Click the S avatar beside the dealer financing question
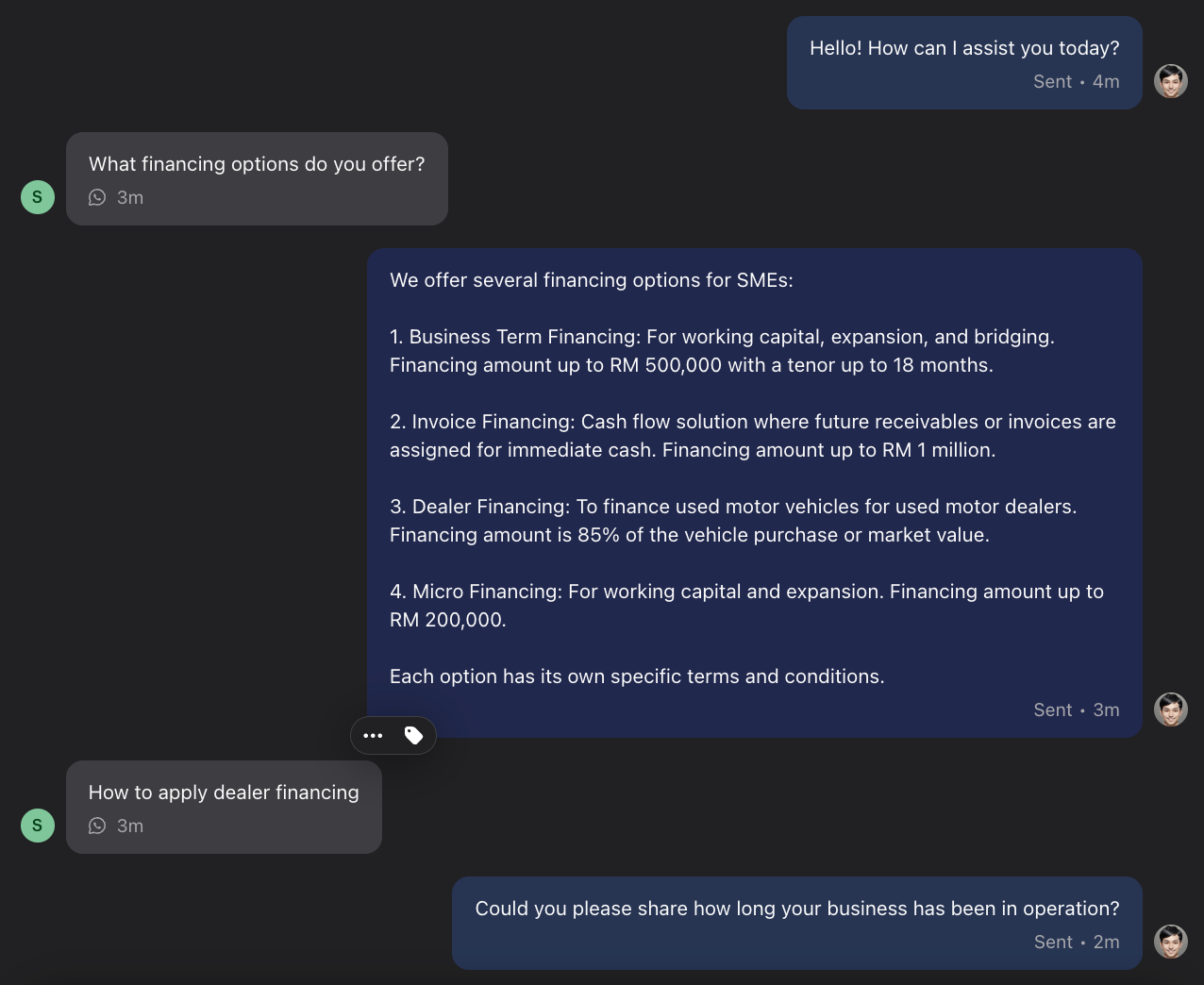The height and width of the screenshot is (985, 1204). pyautogui.click(x=38, y=826)
